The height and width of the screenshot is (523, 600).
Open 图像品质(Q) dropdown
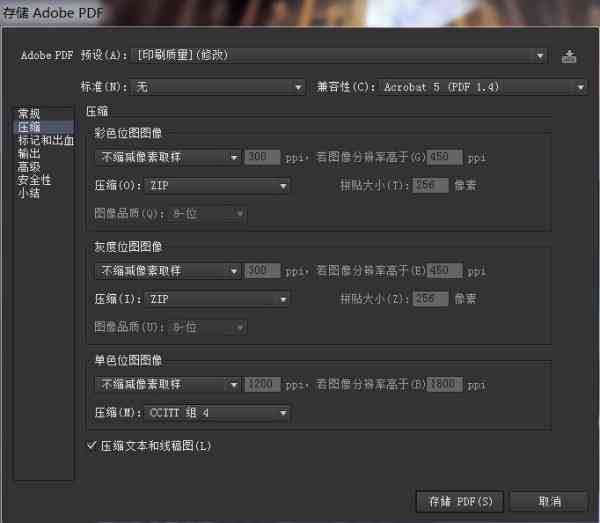pos(207,213)
